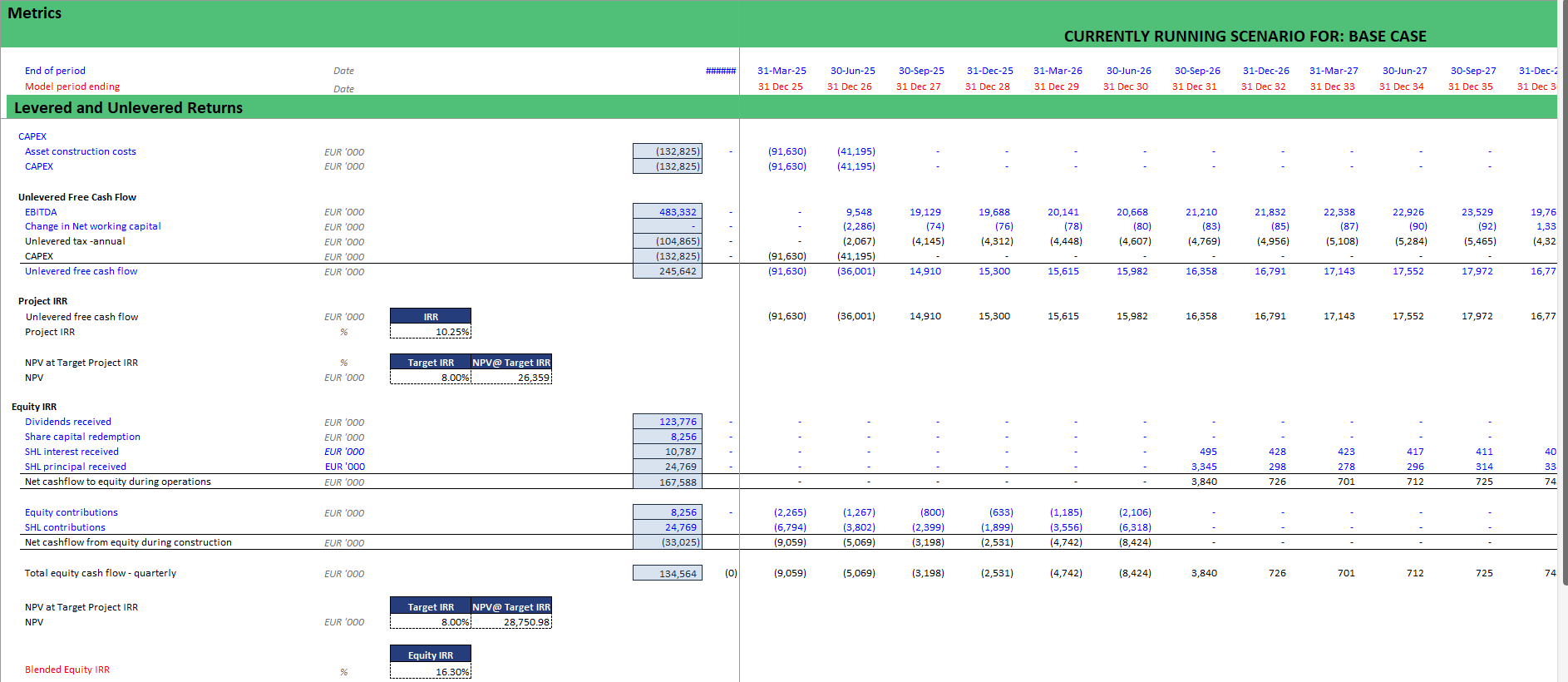1568x682 pixels.
Task: Click the Dividends received total 123,776
Action: click(668, 422)
